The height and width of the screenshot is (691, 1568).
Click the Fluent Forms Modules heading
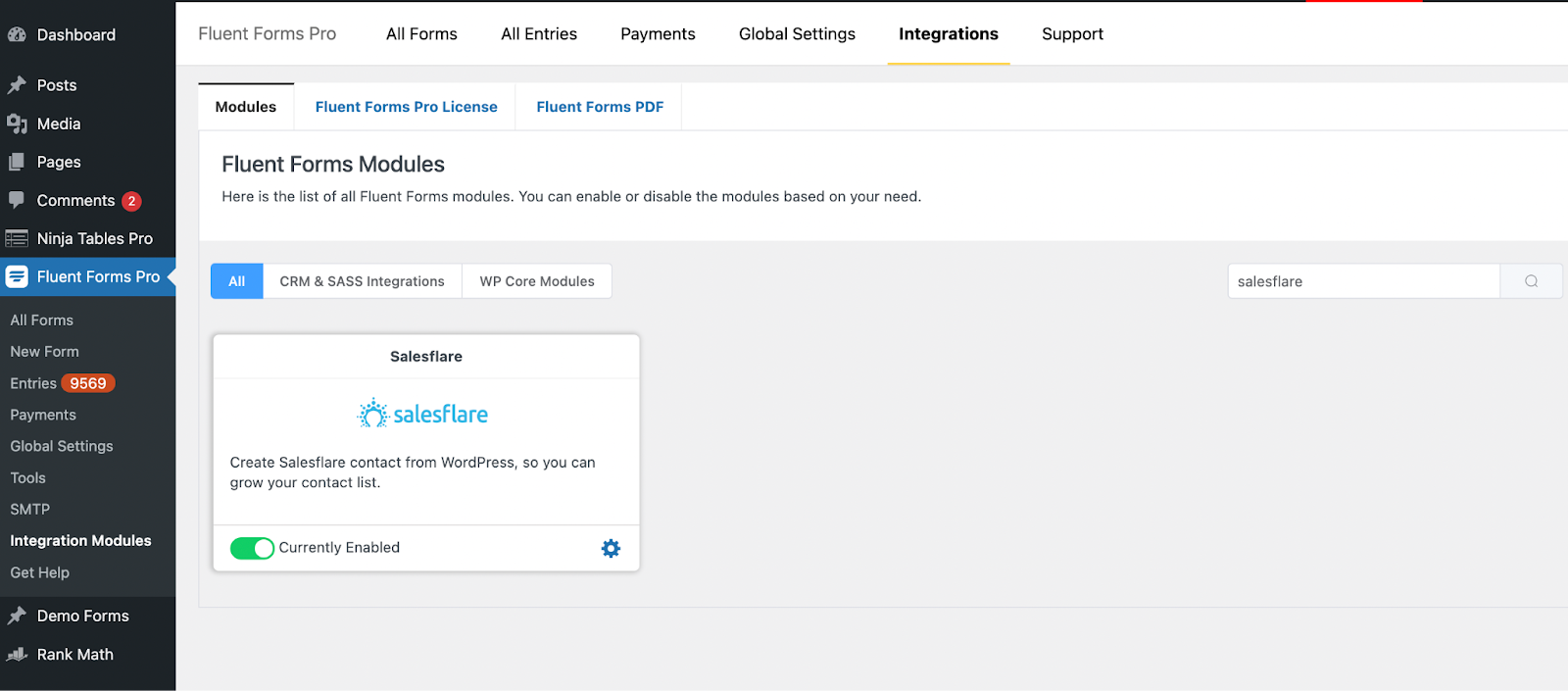point(333,165)
